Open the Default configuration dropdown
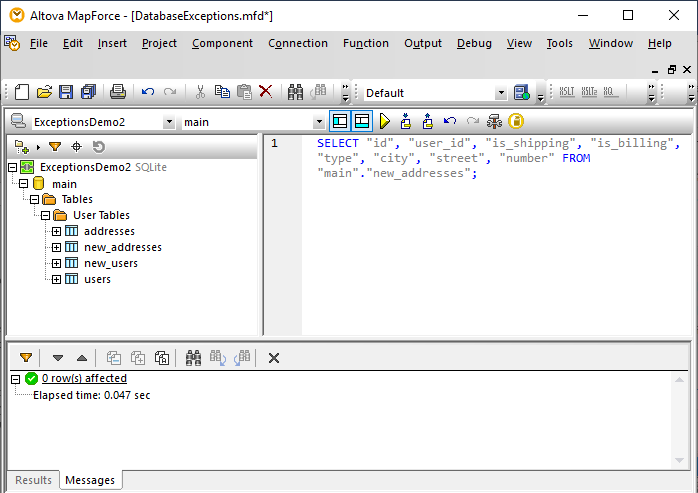This screenshot has height=493, width=698. 501,93
